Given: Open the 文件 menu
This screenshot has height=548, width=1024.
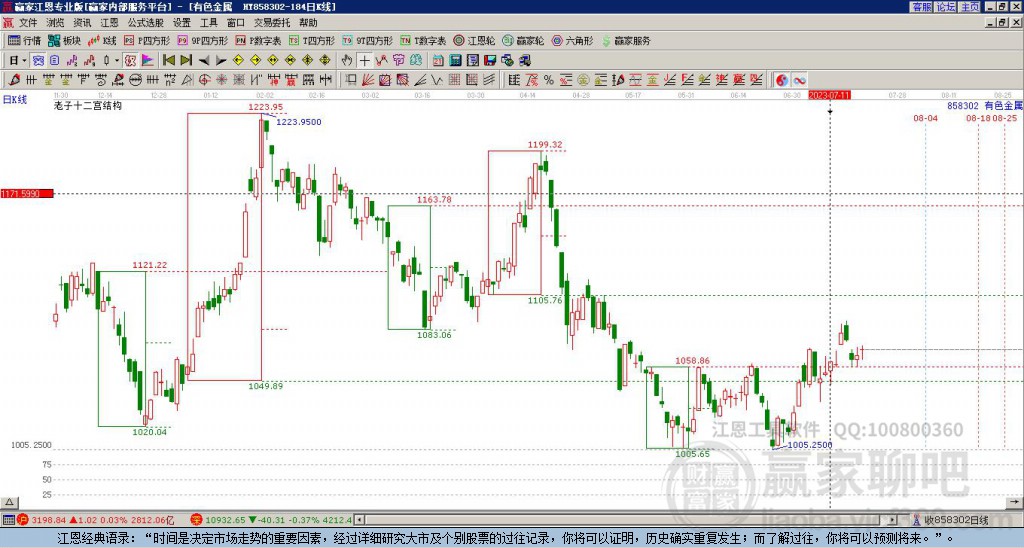Looking at the screenshot, I should pyautogui.click(x=28, y=23).
